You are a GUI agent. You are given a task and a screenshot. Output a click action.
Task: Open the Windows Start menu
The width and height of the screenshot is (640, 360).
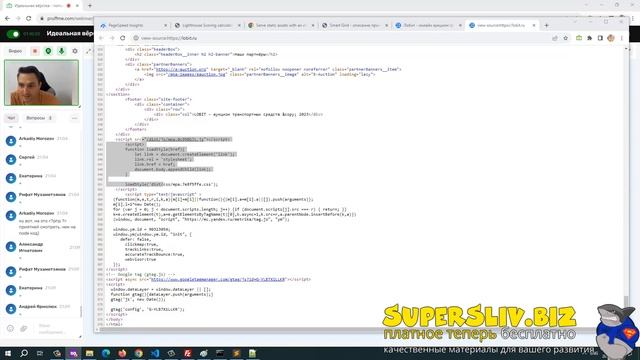pos(7,353)
